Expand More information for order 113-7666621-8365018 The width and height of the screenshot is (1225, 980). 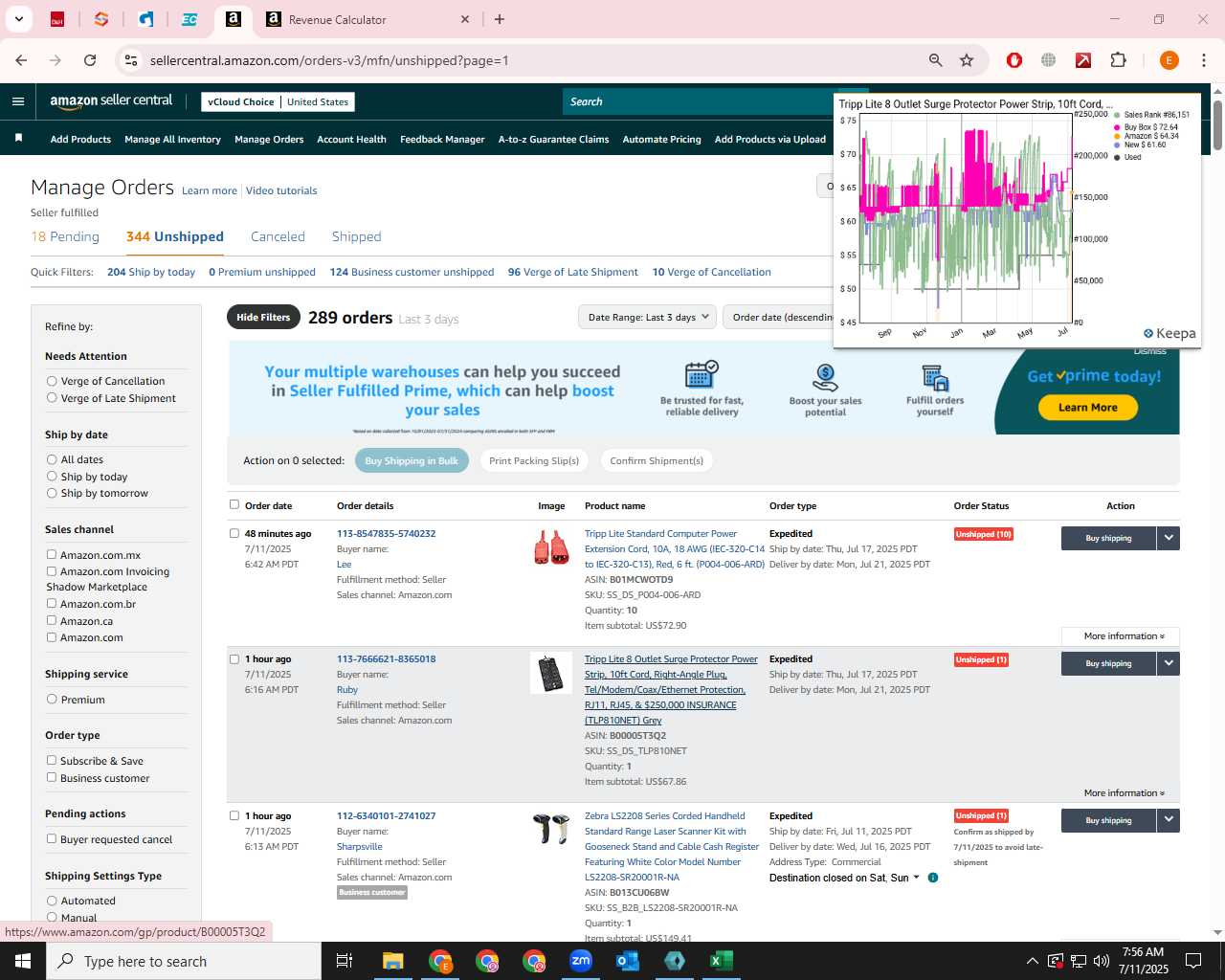(1124, 792)
